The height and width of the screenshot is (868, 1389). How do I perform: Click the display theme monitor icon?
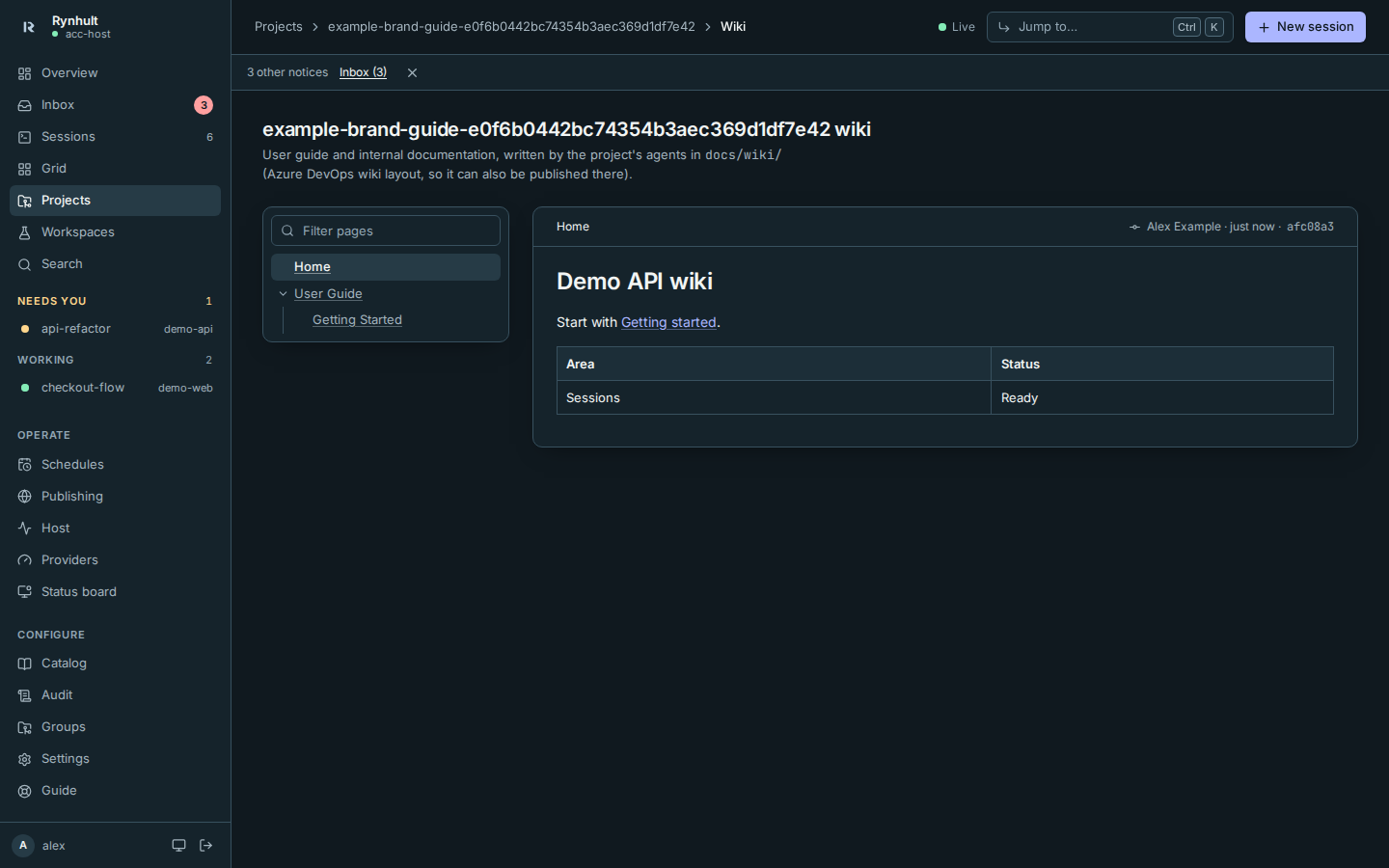click(x=178, y=846)
